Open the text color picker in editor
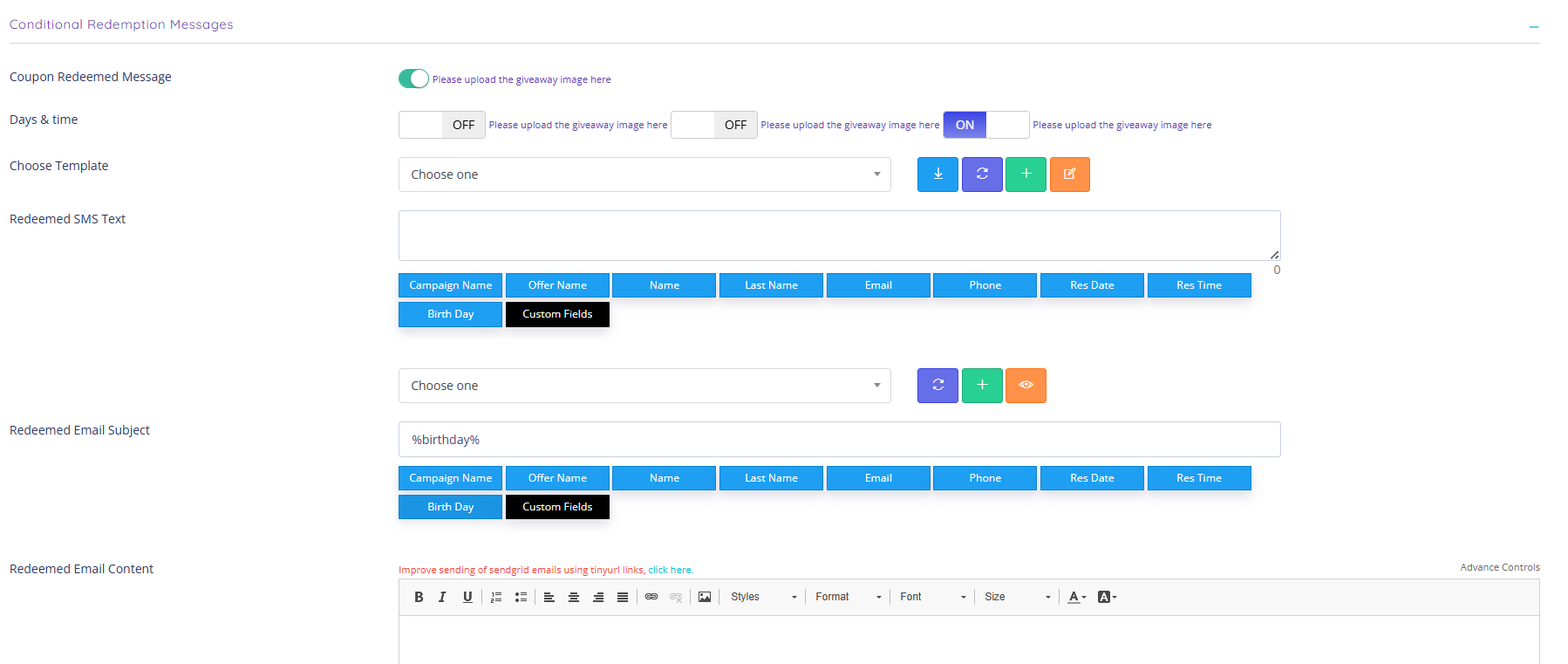The height and width of the screenshot is (664, 1568). [1078, 597]
